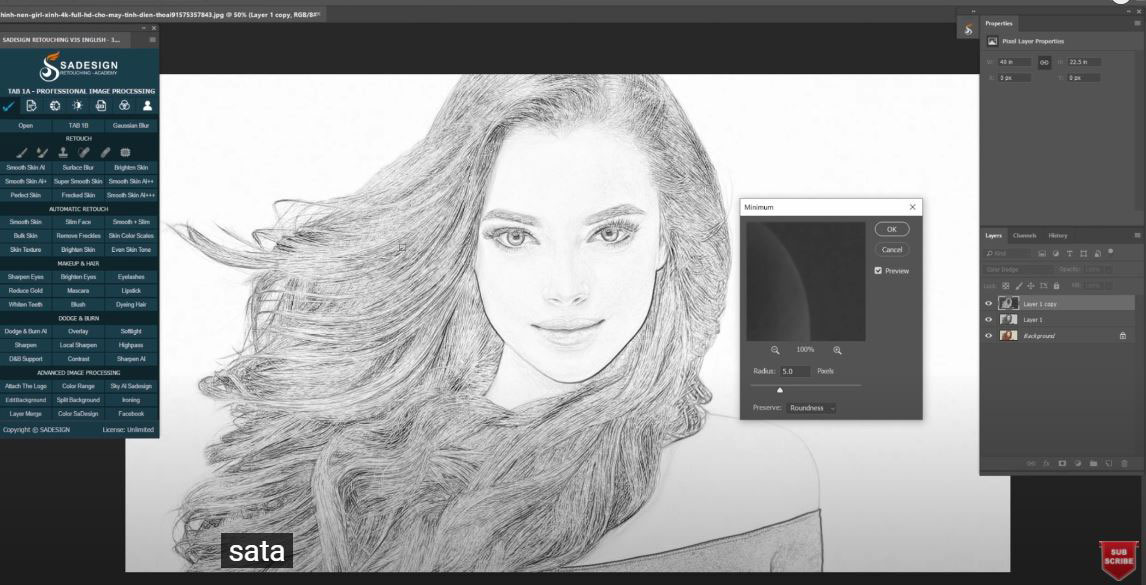Click the link icon between width and height
This screenshot has width=1146, height=585.
coord(1044,62)
